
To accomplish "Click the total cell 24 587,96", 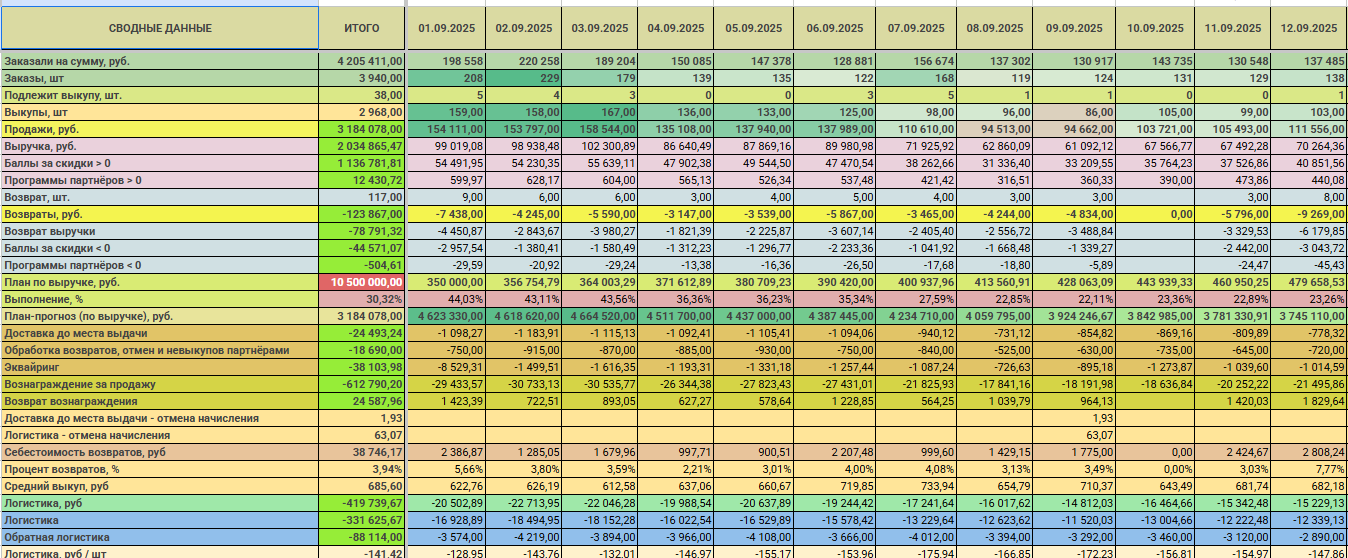I will [x=362, y=401].
